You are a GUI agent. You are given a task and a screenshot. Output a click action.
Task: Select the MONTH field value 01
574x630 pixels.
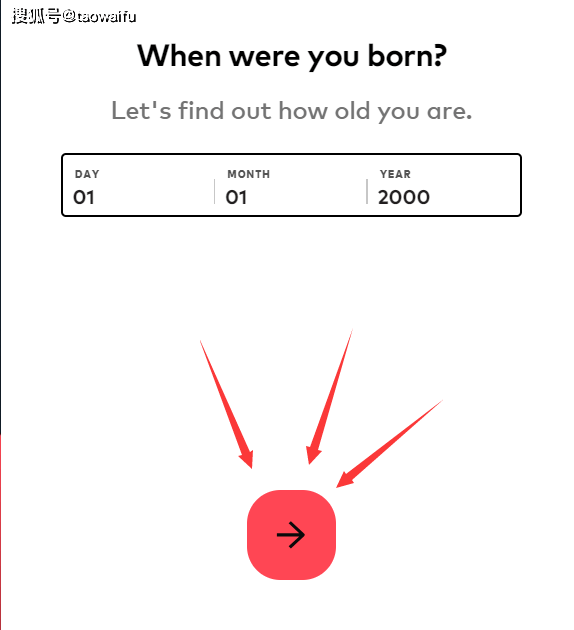236,197
